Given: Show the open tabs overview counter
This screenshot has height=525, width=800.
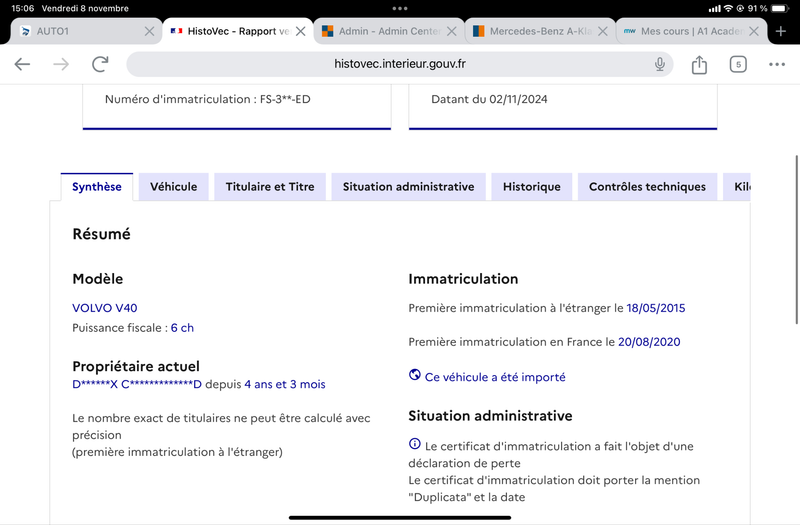Looking at the screenshot, I should [738, 64].
